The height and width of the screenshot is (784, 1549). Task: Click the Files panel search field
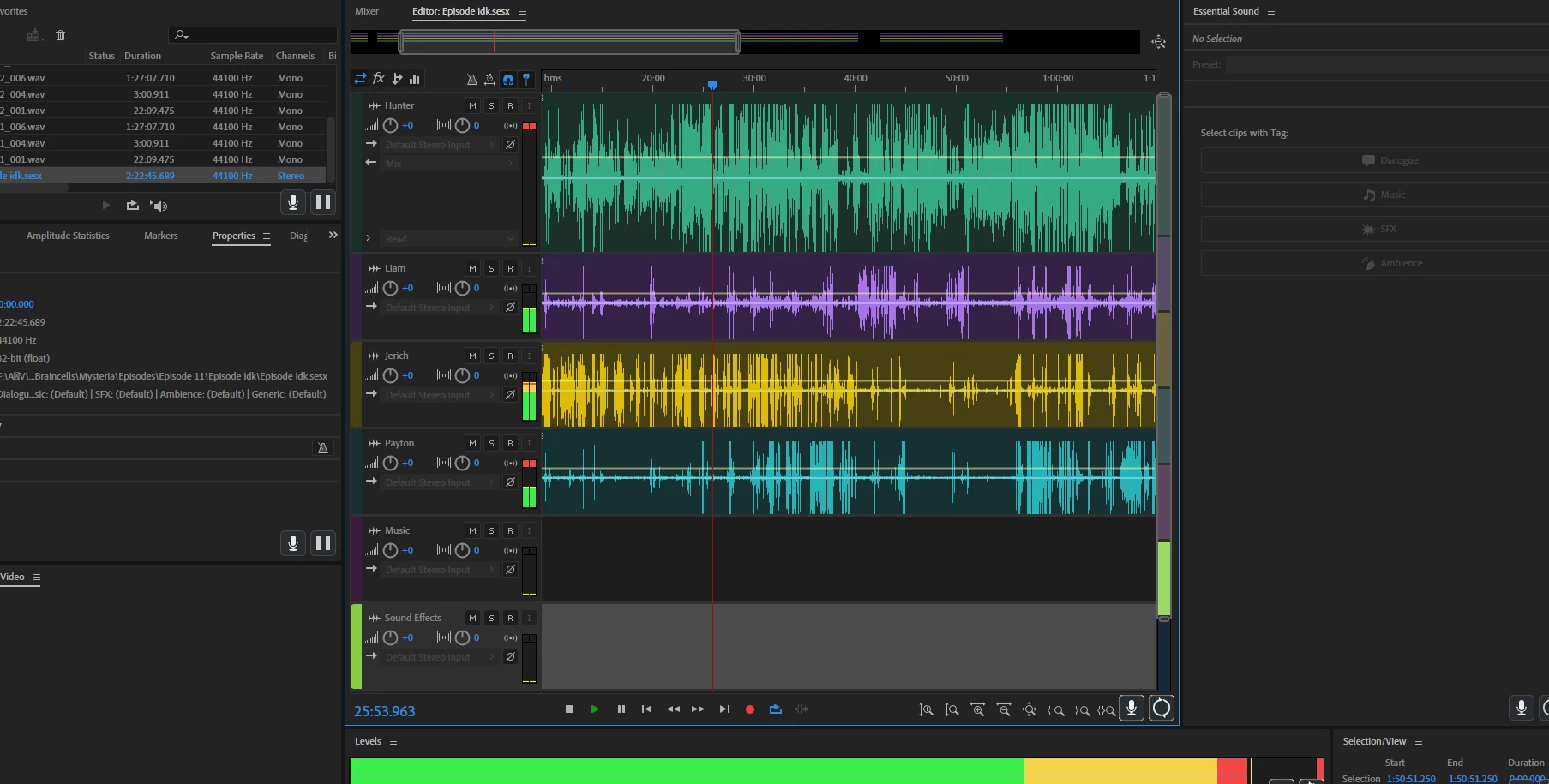tap(253, 34)
